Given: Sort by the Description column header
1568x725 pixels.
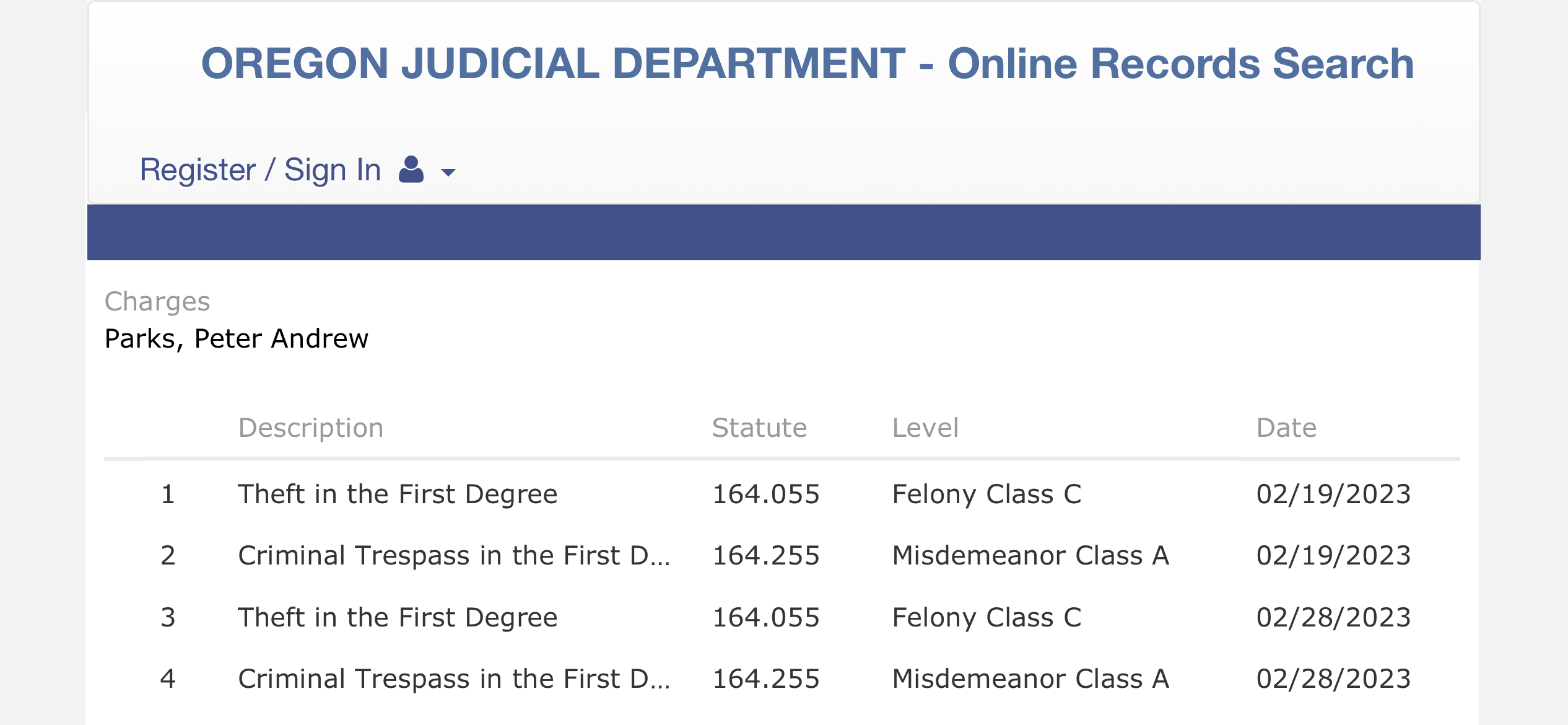Looking at the screenshot, I should point(311,428).
